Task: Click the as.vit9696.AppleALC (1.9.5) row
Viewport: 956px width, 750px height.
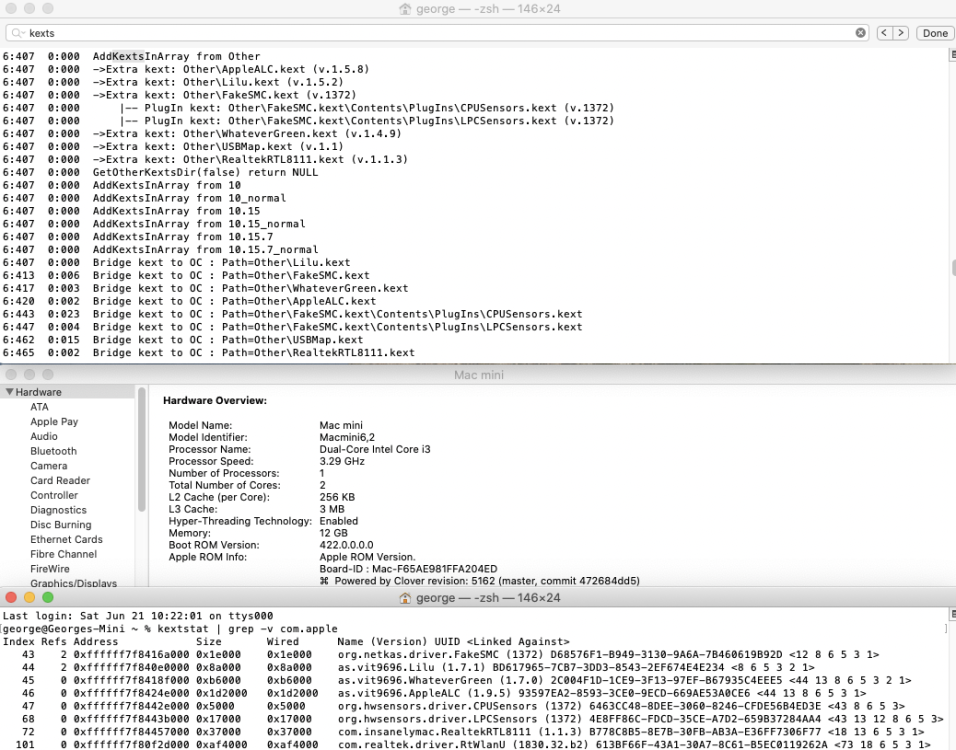Action: coord(434,693)
